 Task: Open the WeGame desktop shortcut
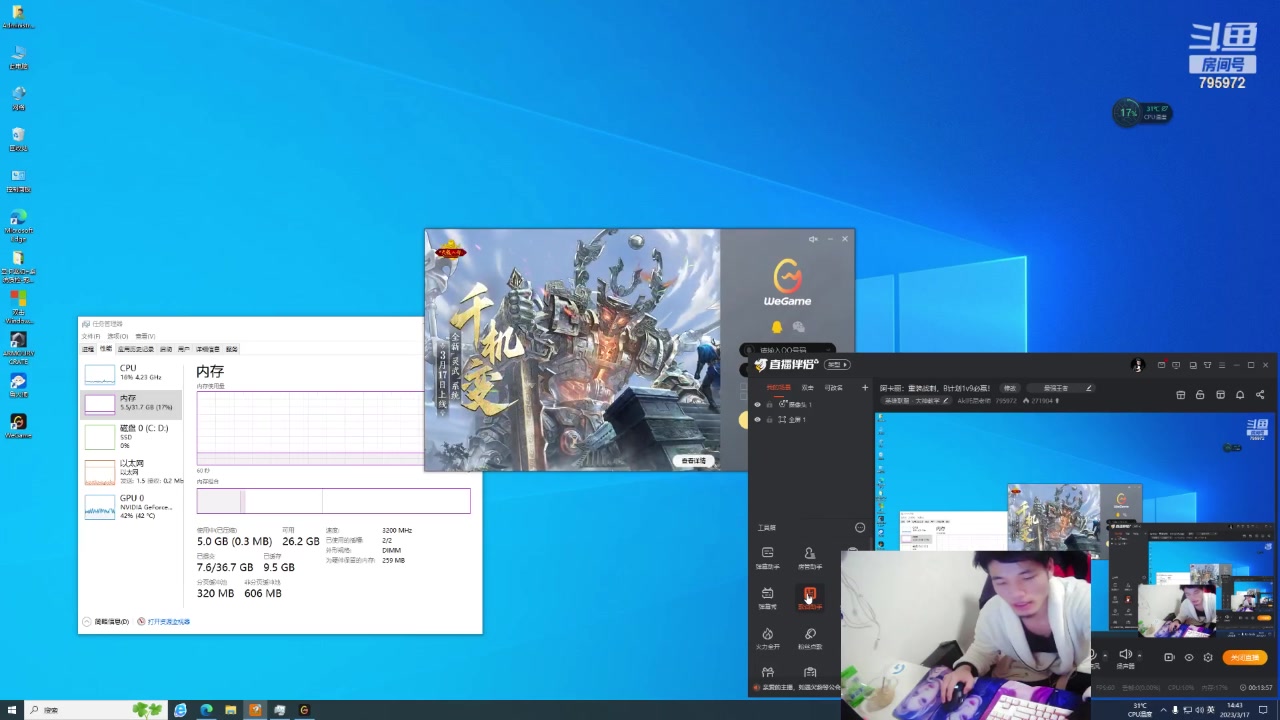18,427
